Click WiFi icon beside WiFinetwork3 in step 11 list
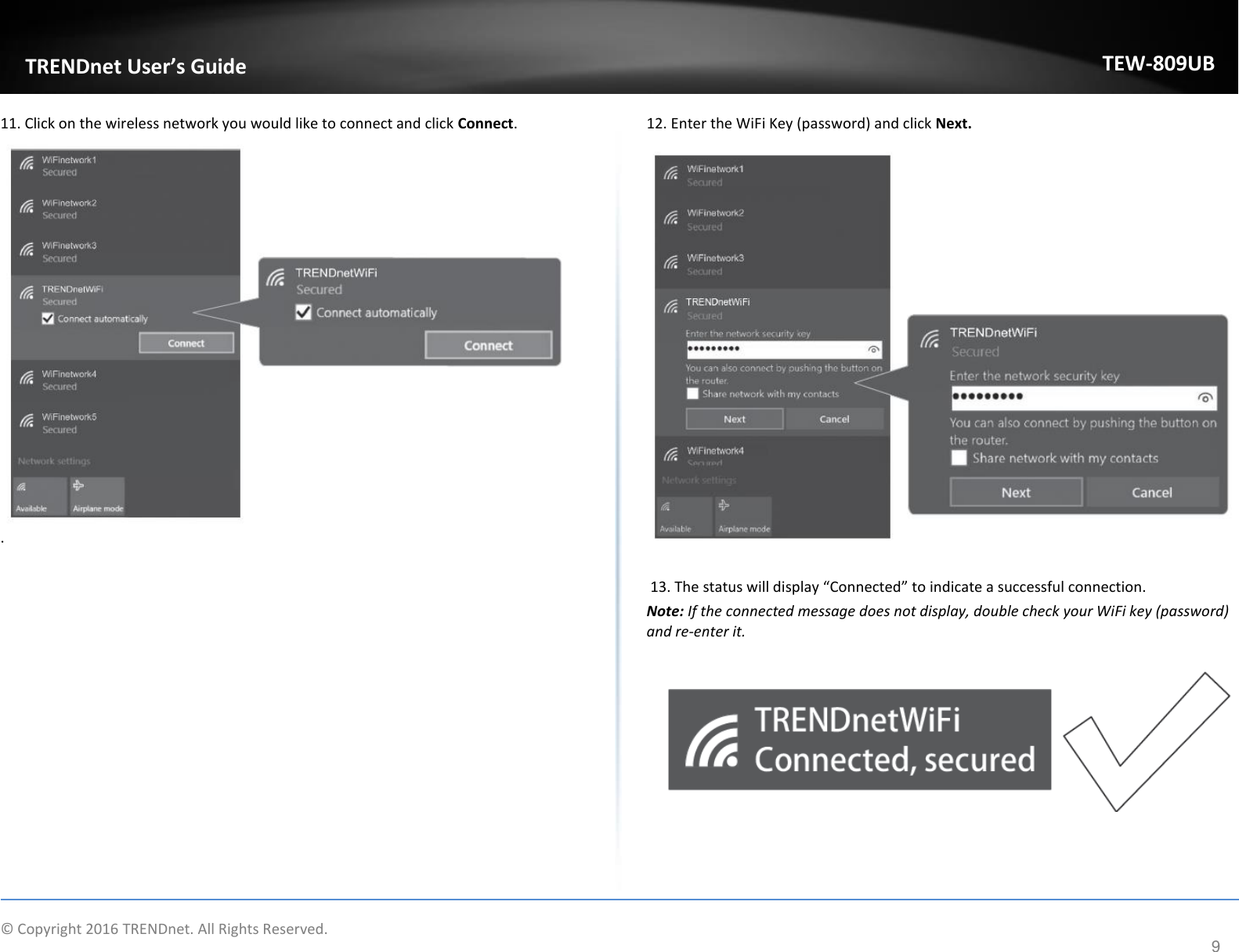Image resolution: width=1239 pixels, height=952 pixels. pos(27,250)
